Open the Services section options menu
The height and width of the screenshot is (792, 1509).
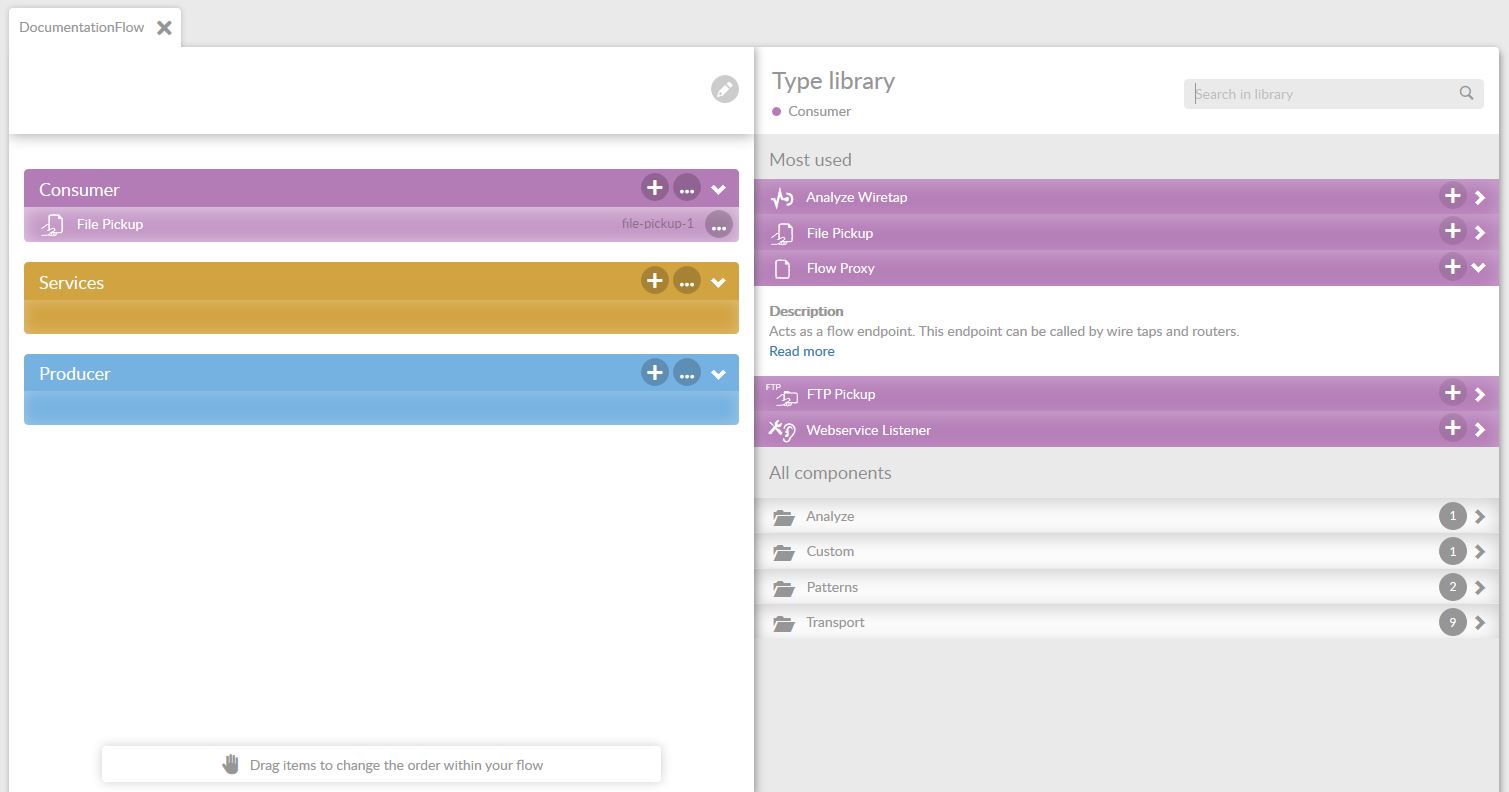(686, 282)
